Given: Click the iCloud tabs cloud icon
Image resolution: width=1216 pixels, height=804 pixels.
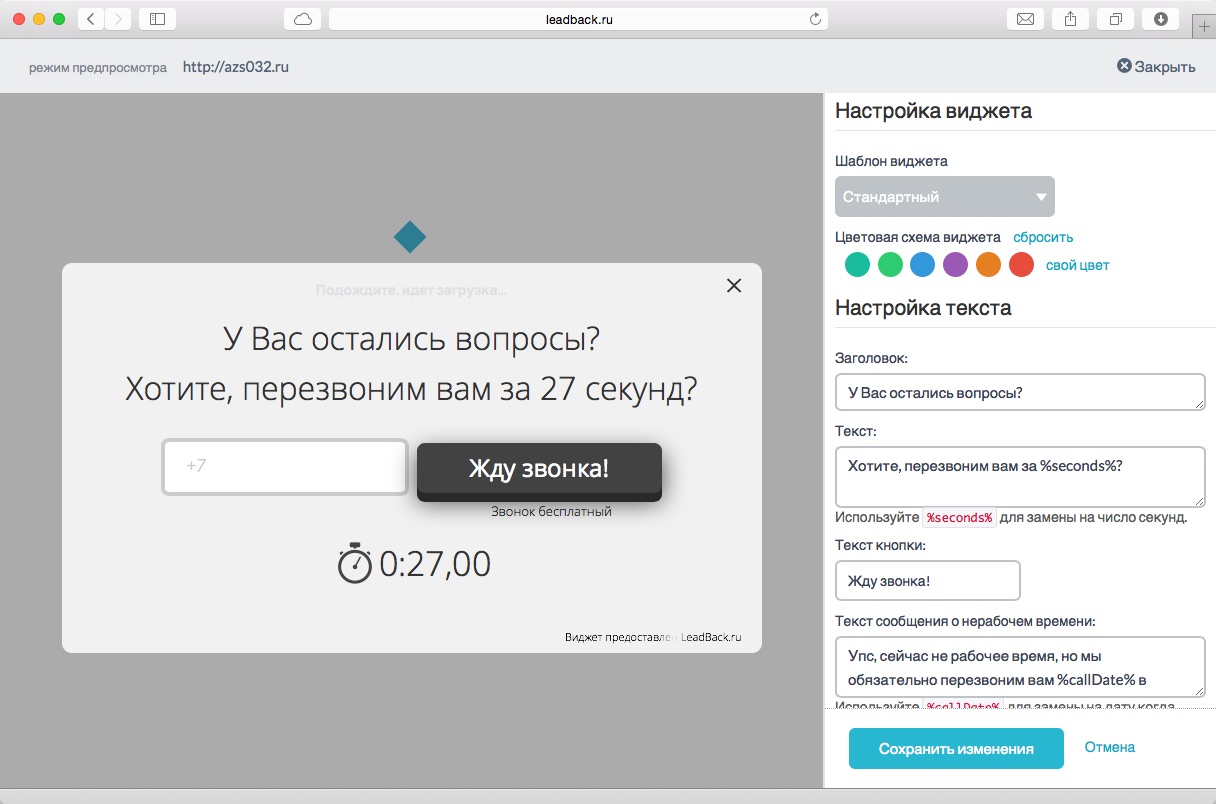Looking at the screenshot, I should tap(302, 19).
